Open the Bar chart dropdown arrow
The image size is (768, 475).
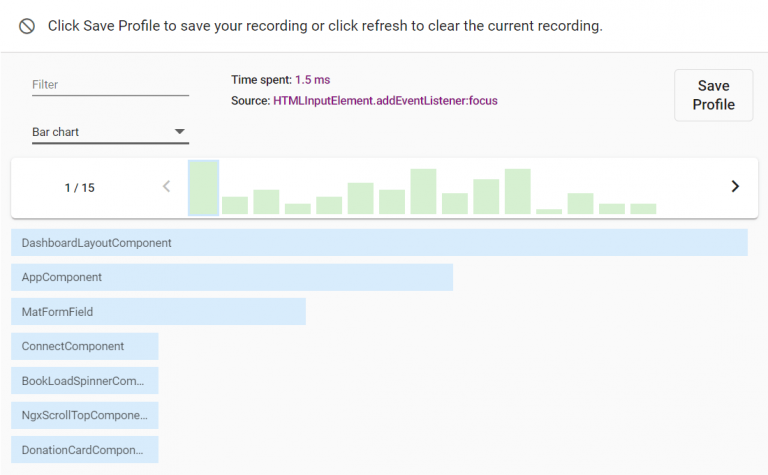coord(180,131)
